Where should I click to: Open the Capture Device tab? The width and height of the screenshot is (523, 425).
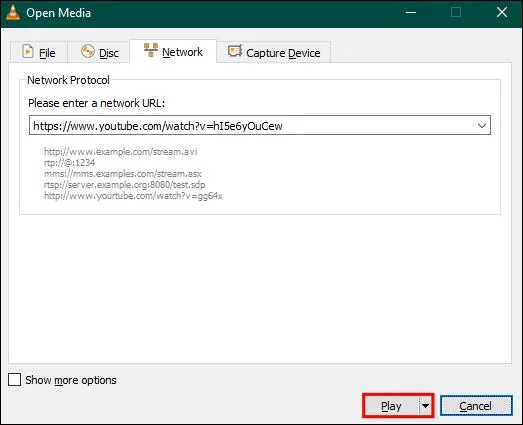point(274,52)
